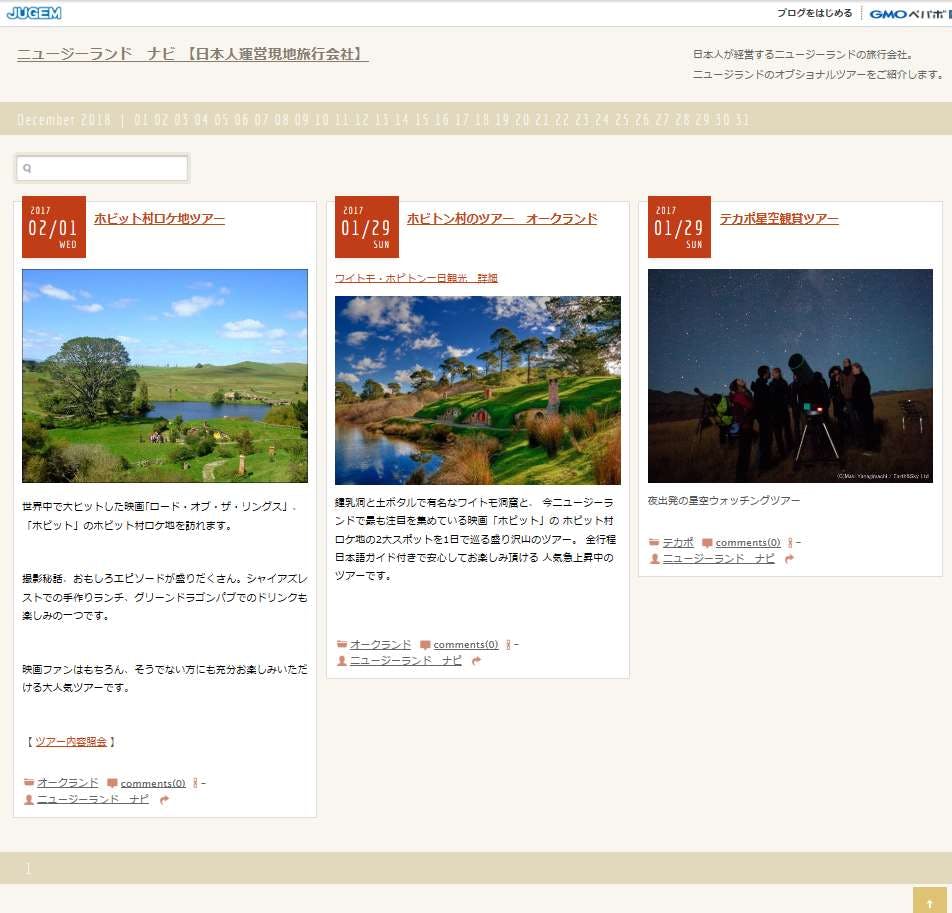Click the 02/01 date badge
Screen dimensions: 952x913
[54, 227]
